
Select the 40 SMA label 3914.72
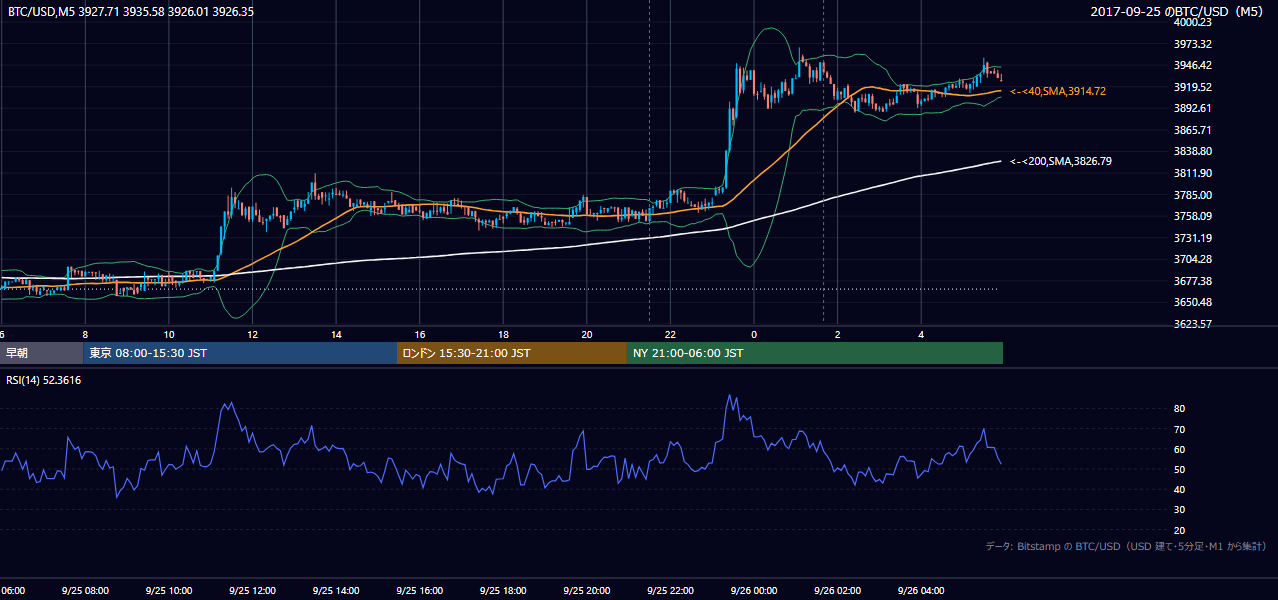click(1058, 91)
